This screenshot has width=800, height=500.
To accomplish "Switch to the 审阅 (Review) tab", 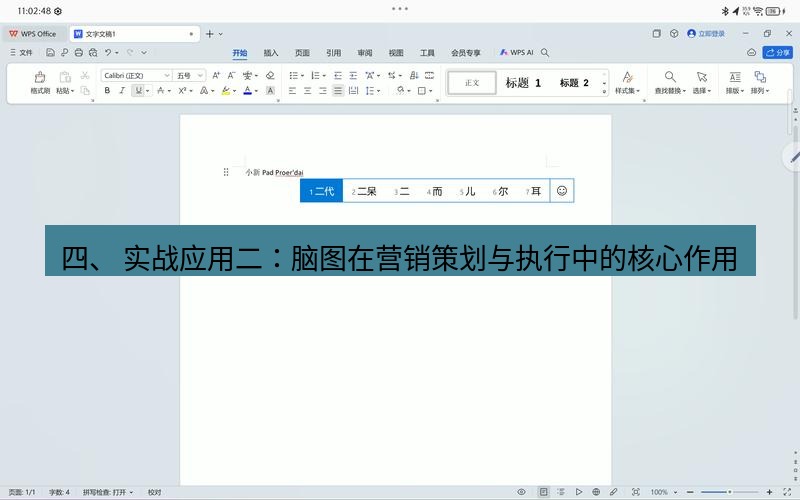I will 365,53.
